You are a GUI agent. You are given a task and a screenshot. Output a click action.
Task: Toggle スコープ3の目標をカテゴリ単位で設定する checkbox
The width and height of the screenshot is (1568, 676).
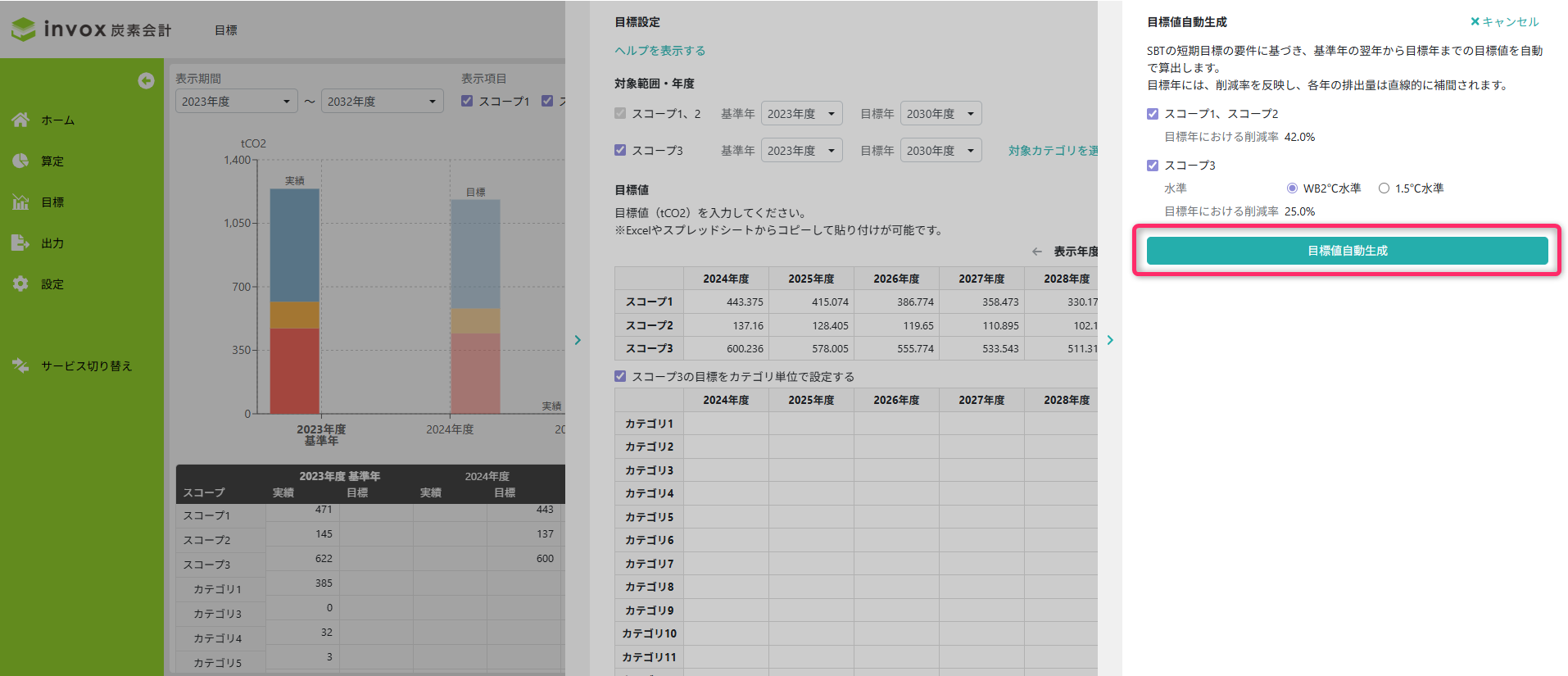point(620,376)
